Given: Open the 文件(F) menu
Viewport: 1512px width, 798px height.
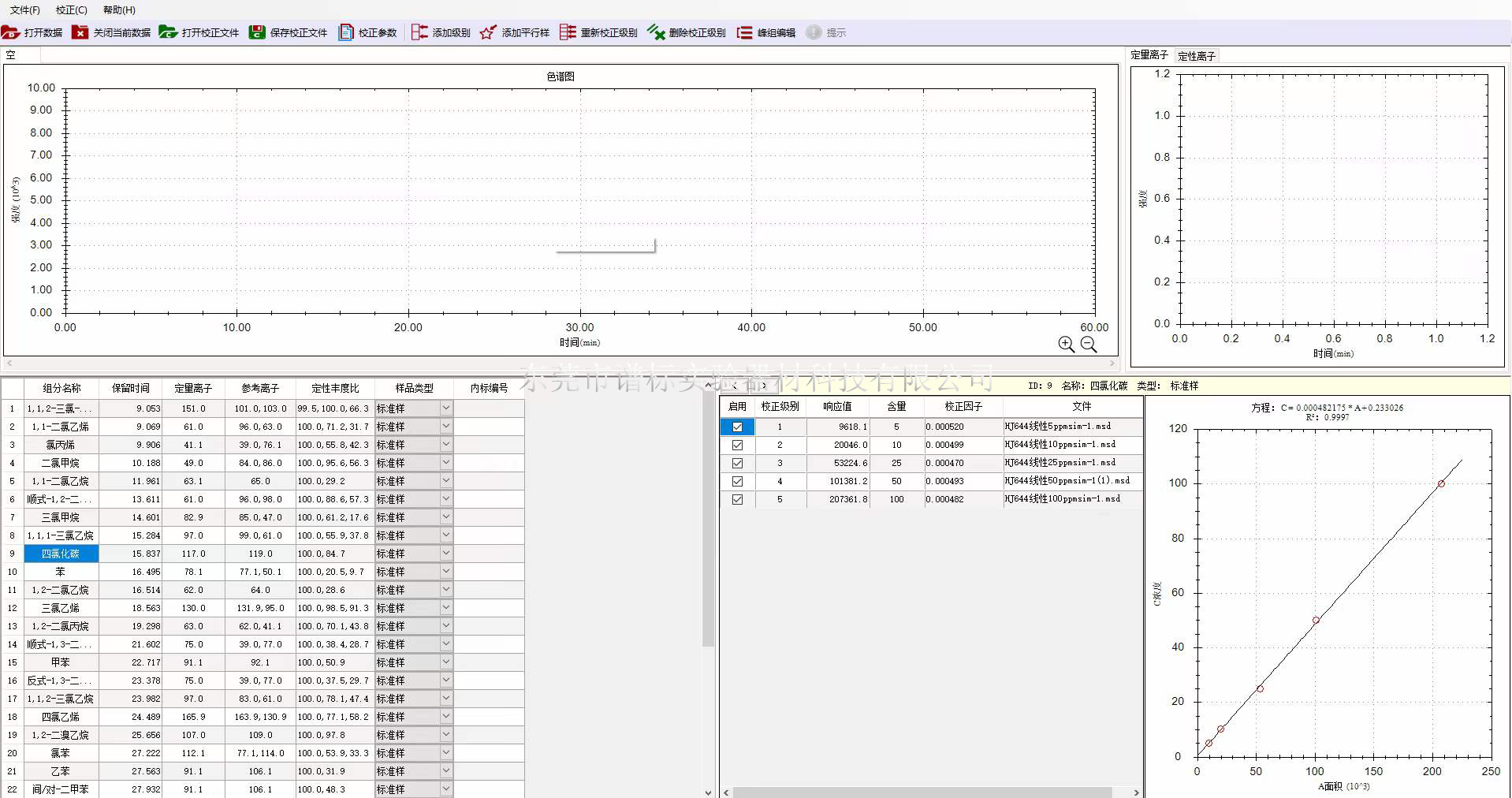Looking at the screenshot, I should point(24,9).
